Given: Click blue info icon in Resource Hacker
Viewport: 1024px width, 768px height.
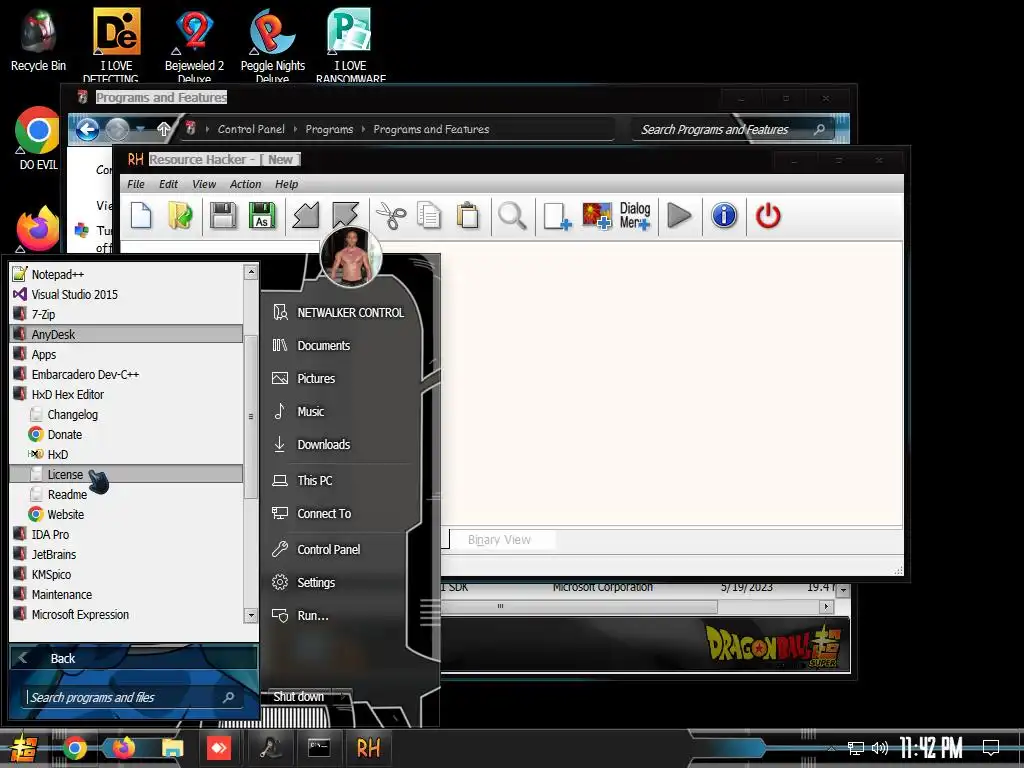Looking at the screenshot, I should pos(724,216).
